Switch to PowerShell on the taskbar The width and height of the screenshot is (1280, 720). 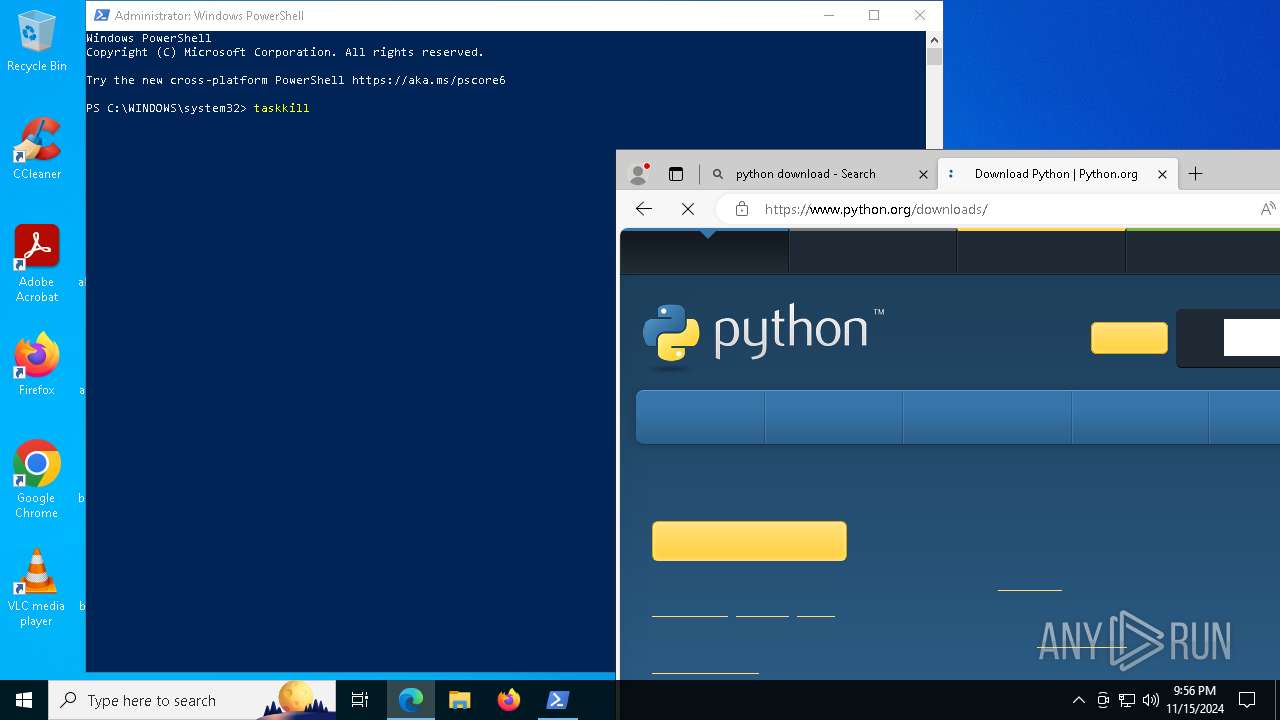558,700
